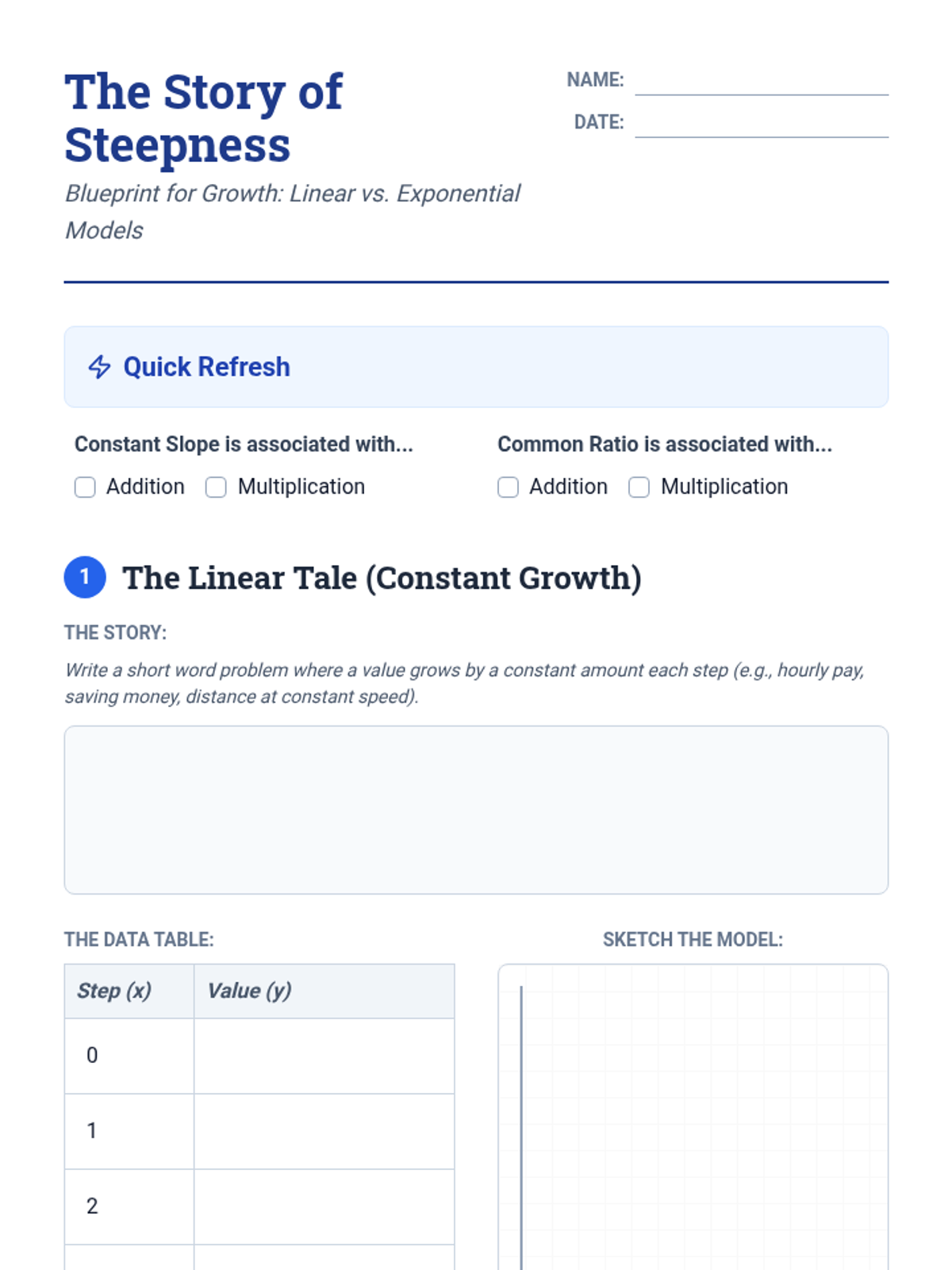The height and width of the screenshot is (1270, 952).
Task: Click the lightning bolt Quick Refresh icon
Action: tap(99, 367)
